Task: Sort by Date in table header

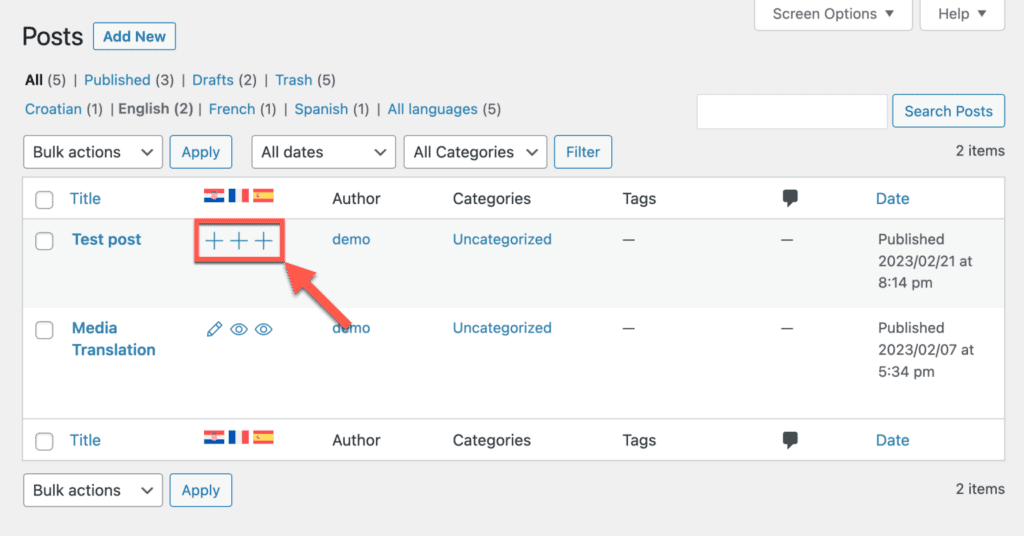Action: click(893, 198)
